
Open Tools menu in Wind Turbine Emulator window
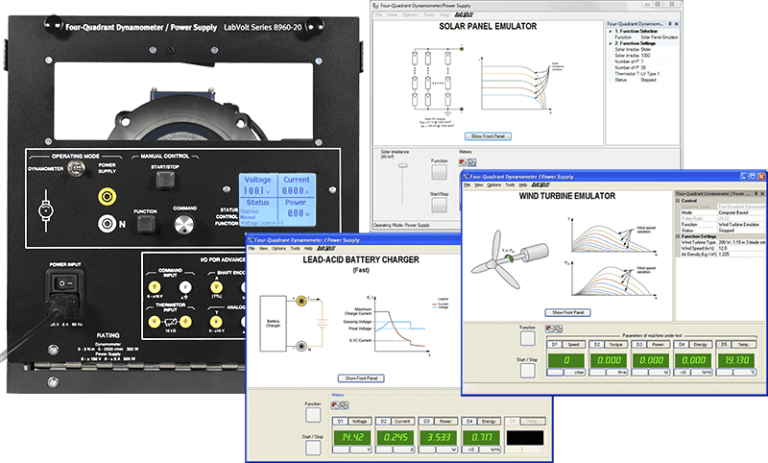pyautogui.click(x=510, y=185)
